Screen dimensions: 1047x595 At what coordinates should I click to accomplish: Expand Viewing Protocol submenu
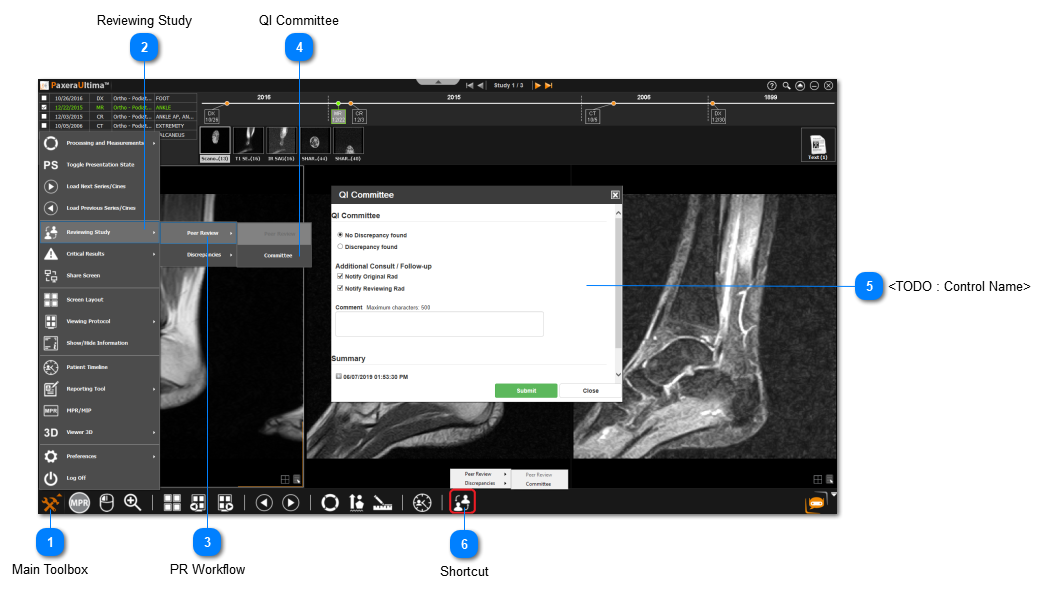tap(99, 321)
